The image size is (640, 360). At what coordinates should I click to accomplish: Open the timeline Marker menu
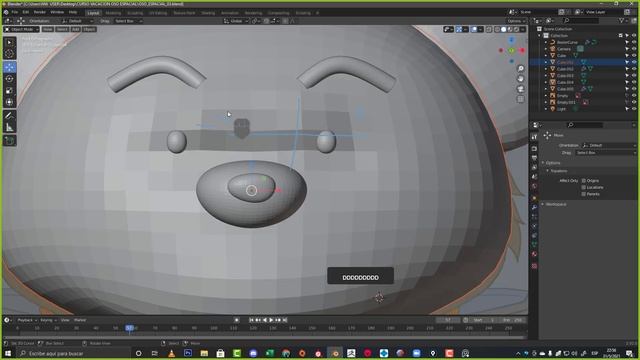(80, 320)
